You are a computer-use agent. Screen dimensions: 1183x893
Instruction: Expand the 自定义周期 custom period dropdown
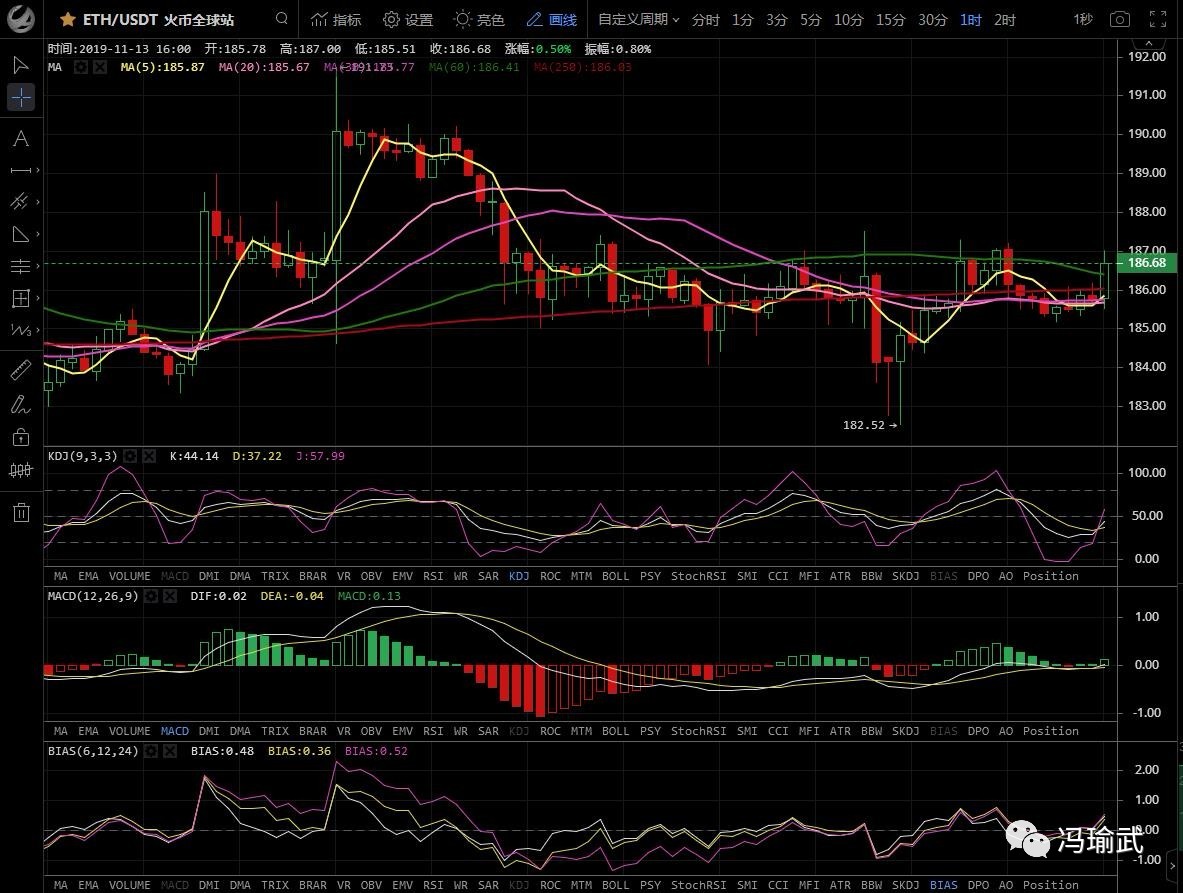tap(638, 19)
